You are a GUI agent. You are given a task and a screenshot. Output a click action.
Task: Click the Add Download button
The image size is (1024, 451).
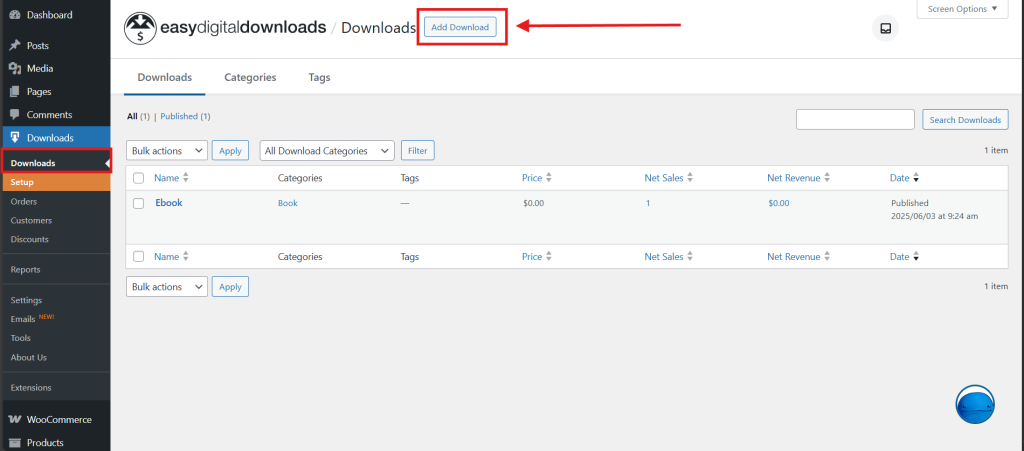tap(460, 27)
